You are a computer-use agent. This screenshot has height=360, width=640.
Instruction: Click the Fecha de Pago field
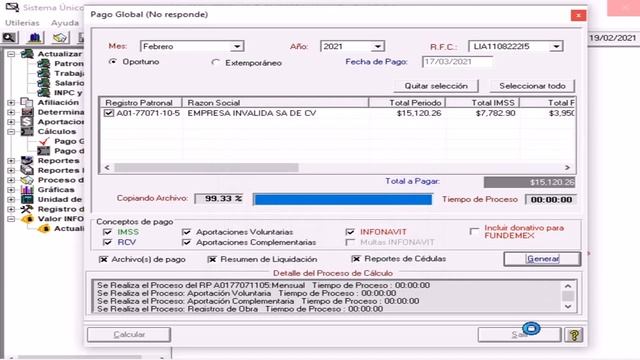(x=457, y=62)
